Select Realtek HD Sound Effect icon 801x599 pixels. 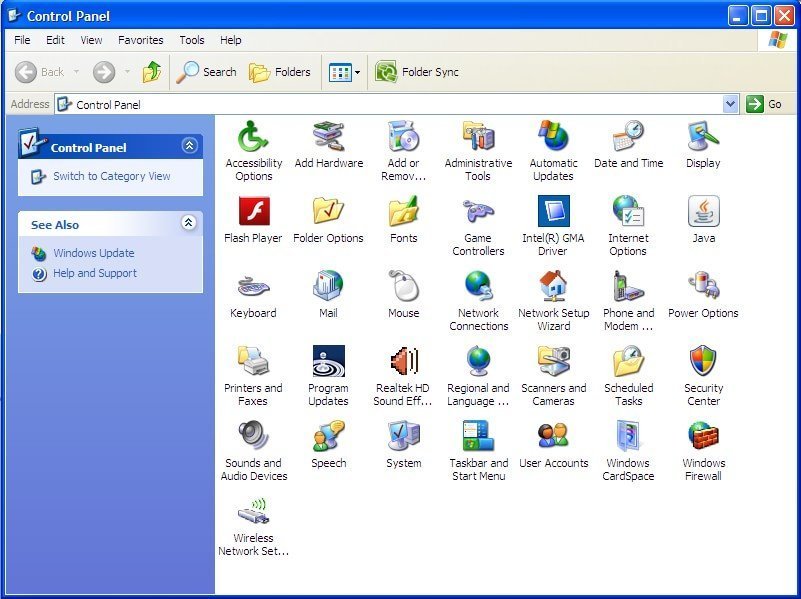(403, 362)
